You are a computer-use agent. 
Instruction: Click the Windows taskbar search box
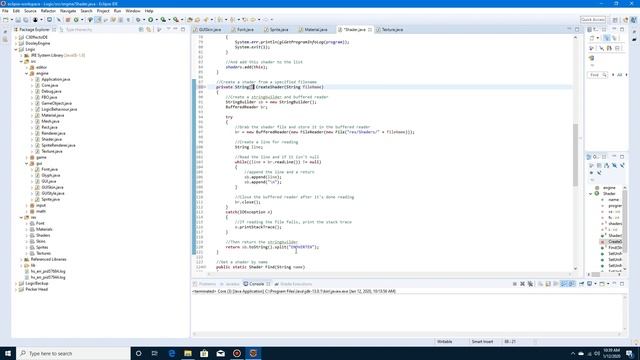coord(73,353)
